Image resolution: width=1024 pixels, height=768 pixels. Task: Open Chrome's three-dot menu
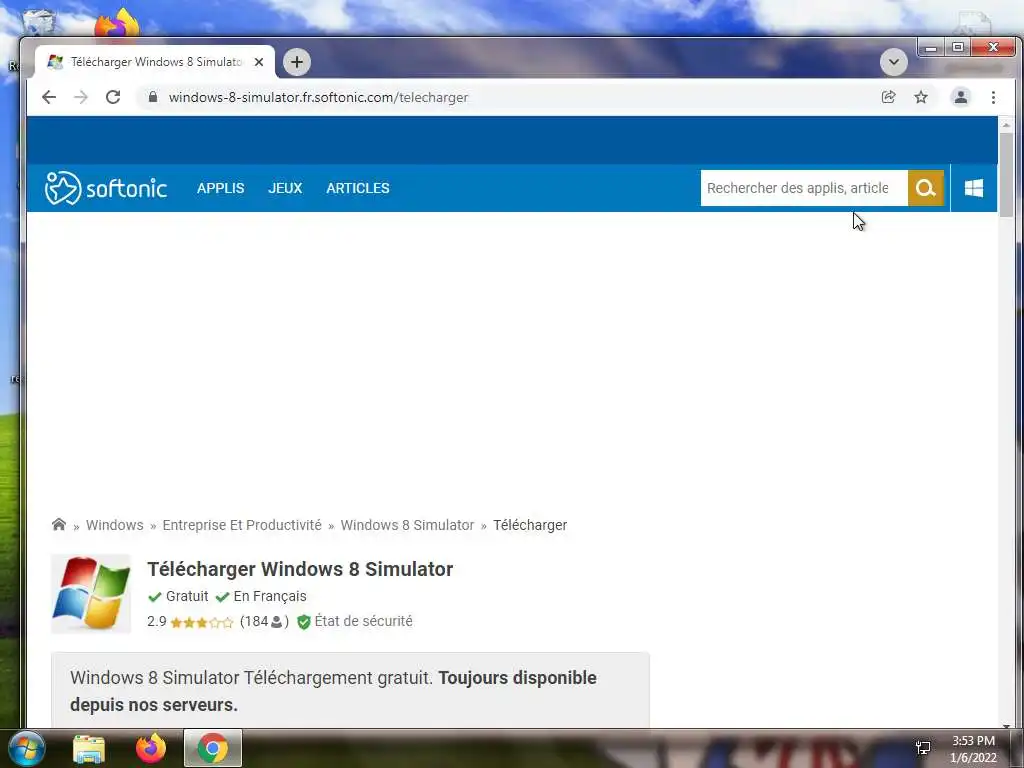[993, 97]
